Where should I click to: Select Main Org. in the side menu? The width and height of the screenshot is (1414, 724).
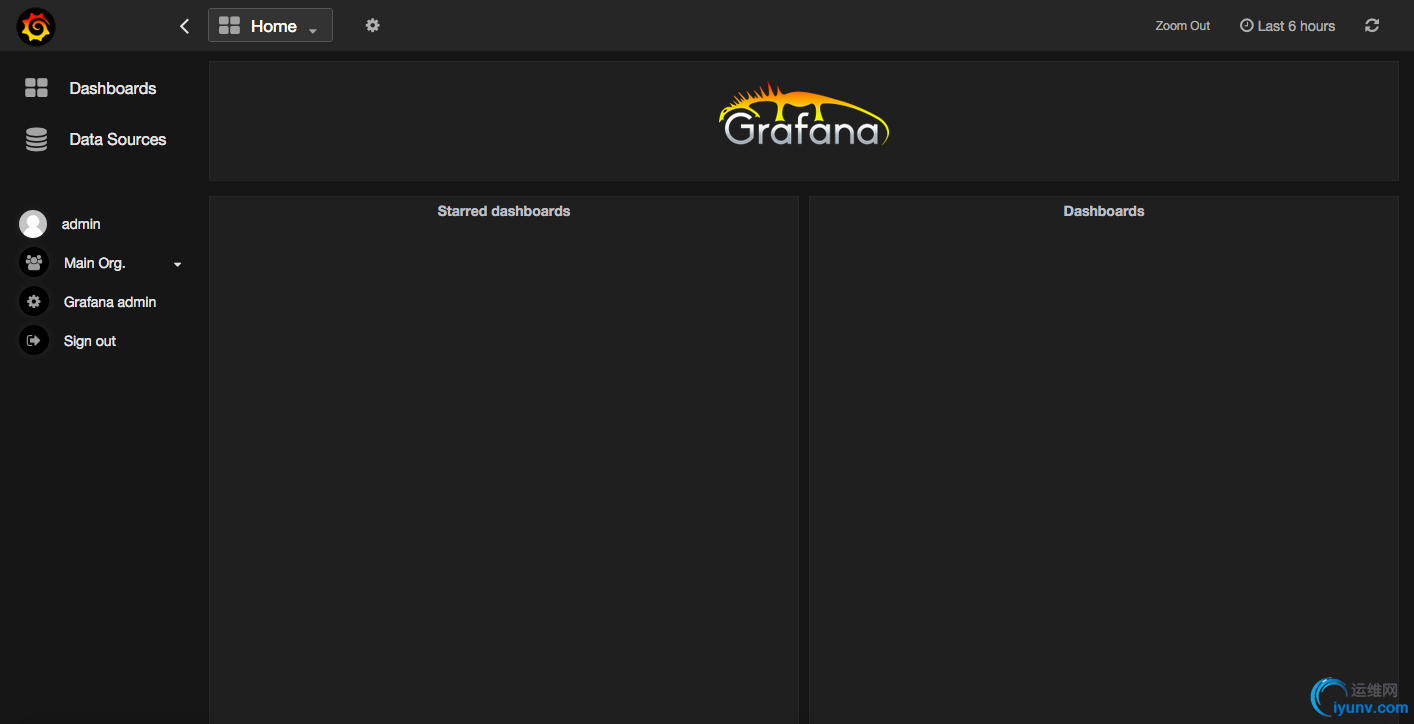pyautogui.click(x=95, y=263)
